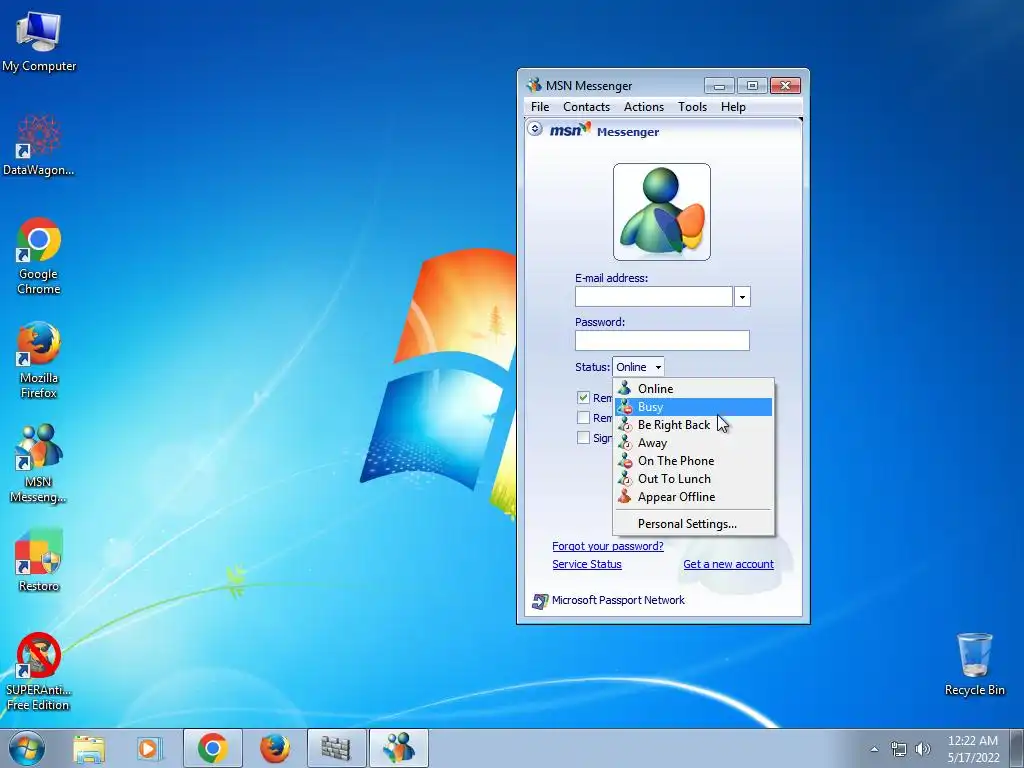This screenshot has height=768, width=1024.
Task: Maximize the MSN Messenger window
Action: point(752,86)
